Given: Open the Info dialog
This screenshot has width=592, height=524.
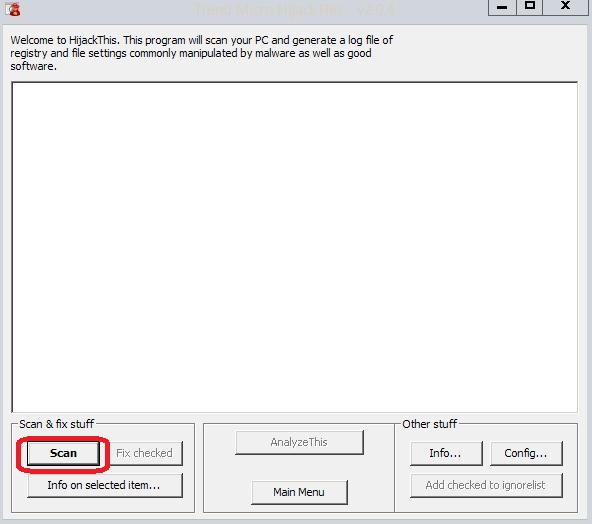Looking at the screenshot, I should 446,453.
